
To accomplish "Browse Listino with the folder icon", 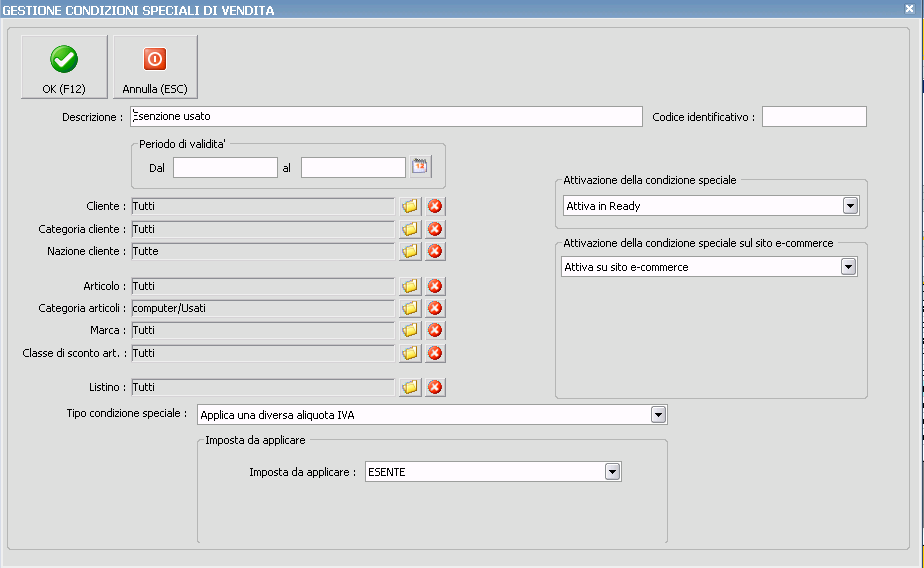I will pyautogui.click(x=410, y=387).
